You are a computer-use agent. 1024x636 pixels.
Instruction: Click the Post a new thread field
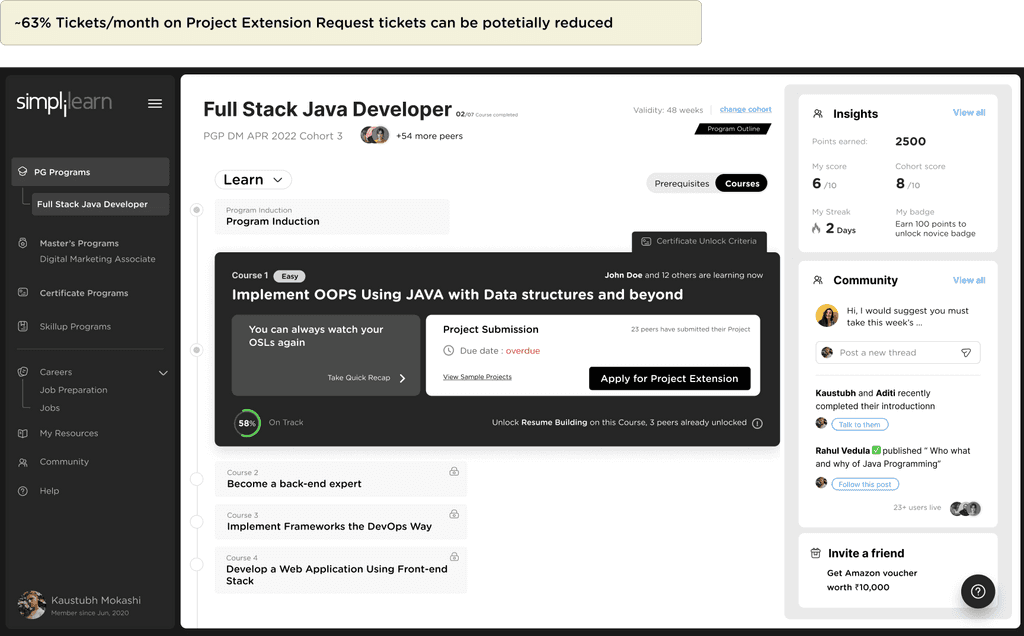coord(897,353)
